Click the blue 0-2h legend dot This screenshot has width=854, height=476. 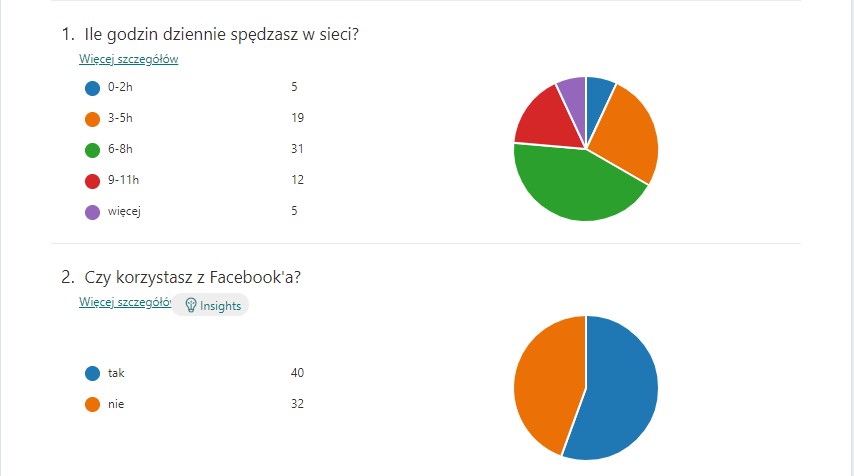93,88
